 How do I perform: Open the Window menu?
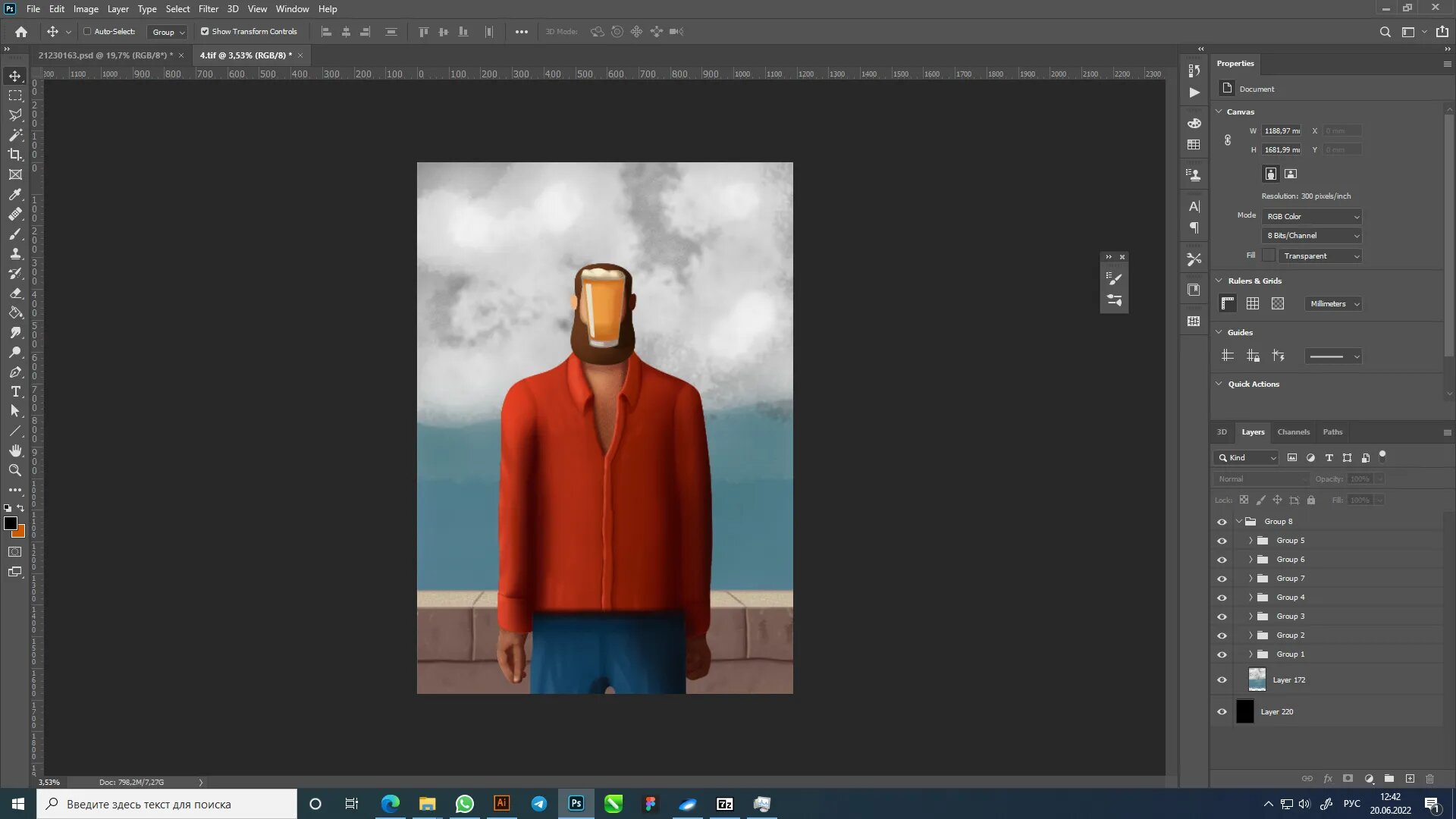[292, 9]
